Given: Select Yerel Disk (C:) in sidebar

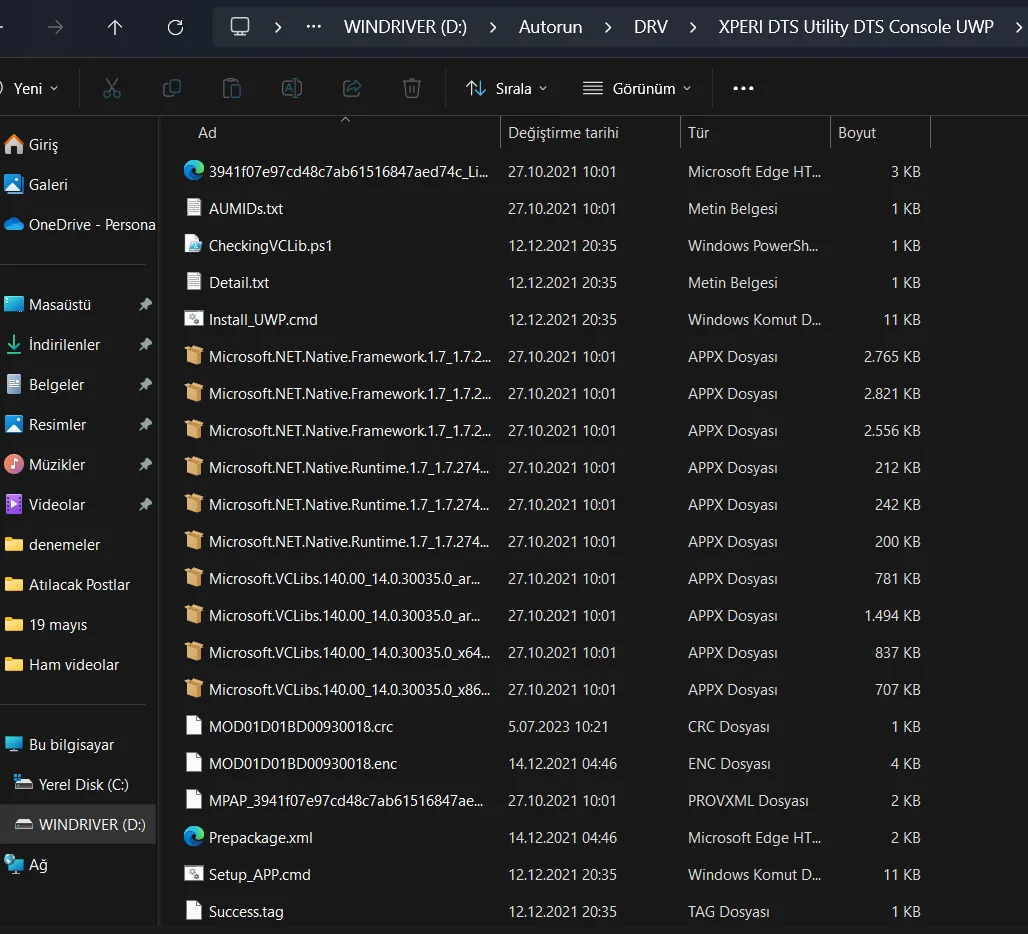Looking at the screenshot, I should click(x=83, y=784).
